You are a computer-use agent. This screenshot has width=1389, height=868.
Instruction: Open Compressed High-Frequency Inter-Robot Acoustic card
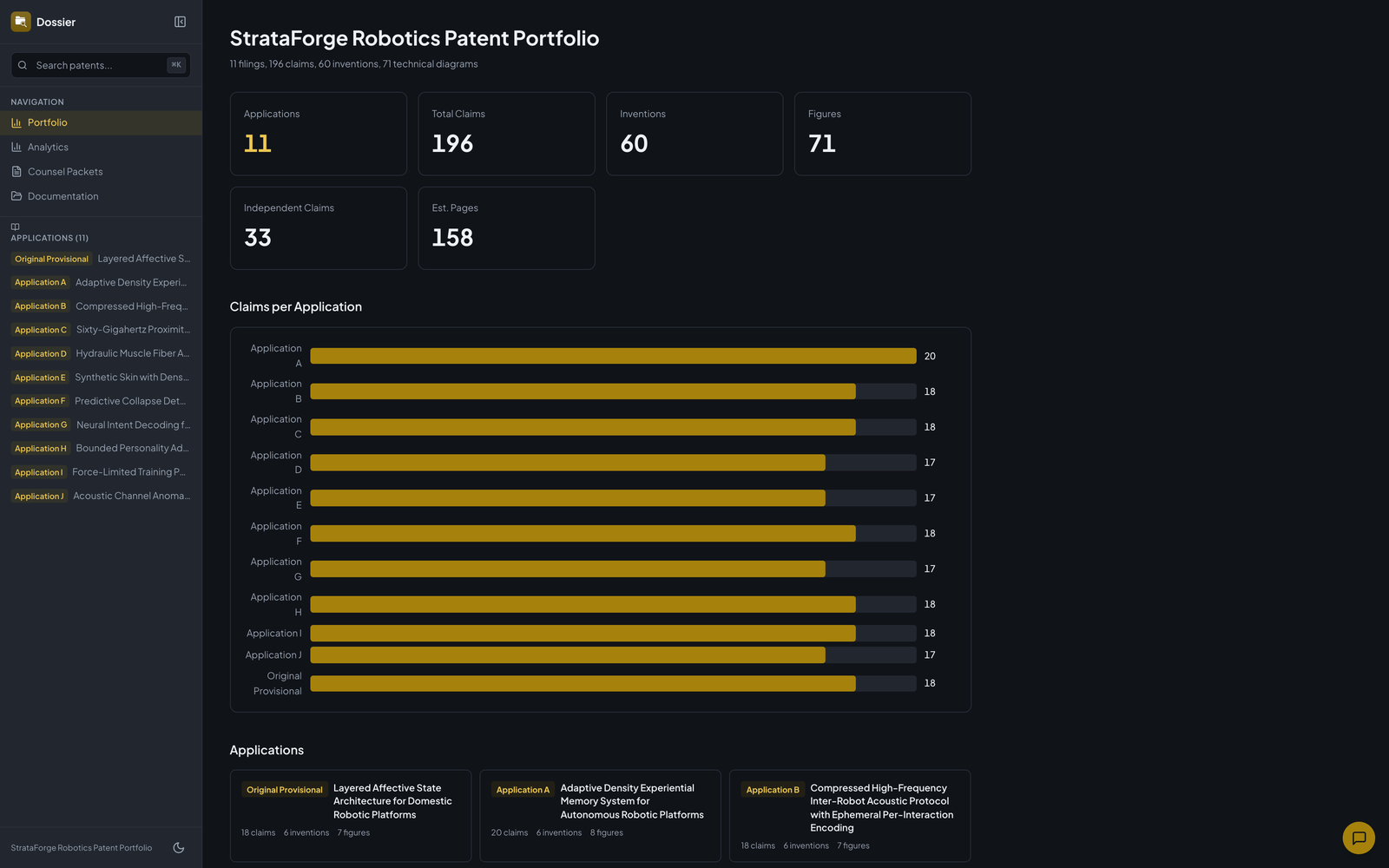[850, 816]
